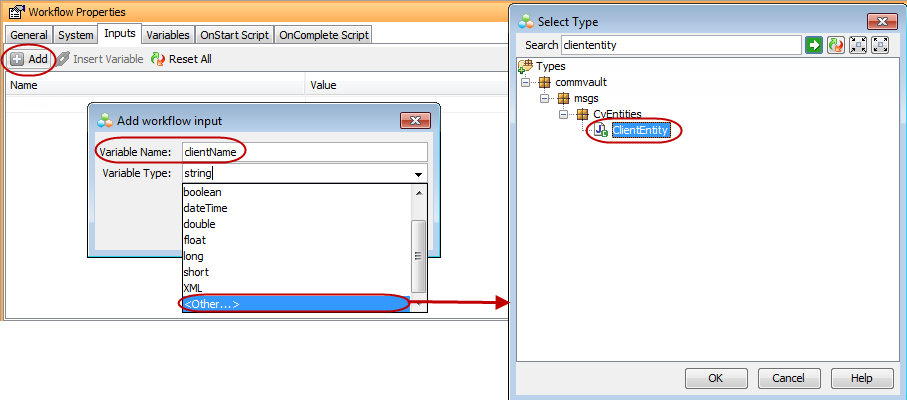This screenshot has width=907, height=400.
Task: Click the Add input plus icon
Action: 18,59
